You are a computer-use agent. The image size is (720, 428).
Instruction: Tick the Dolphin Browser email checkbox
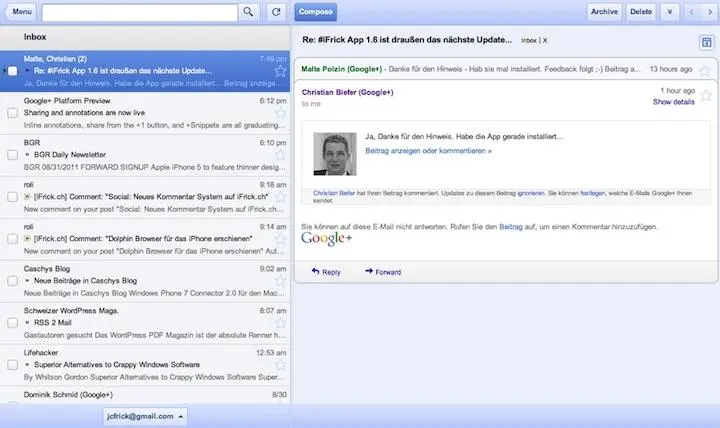coord(12,239)
